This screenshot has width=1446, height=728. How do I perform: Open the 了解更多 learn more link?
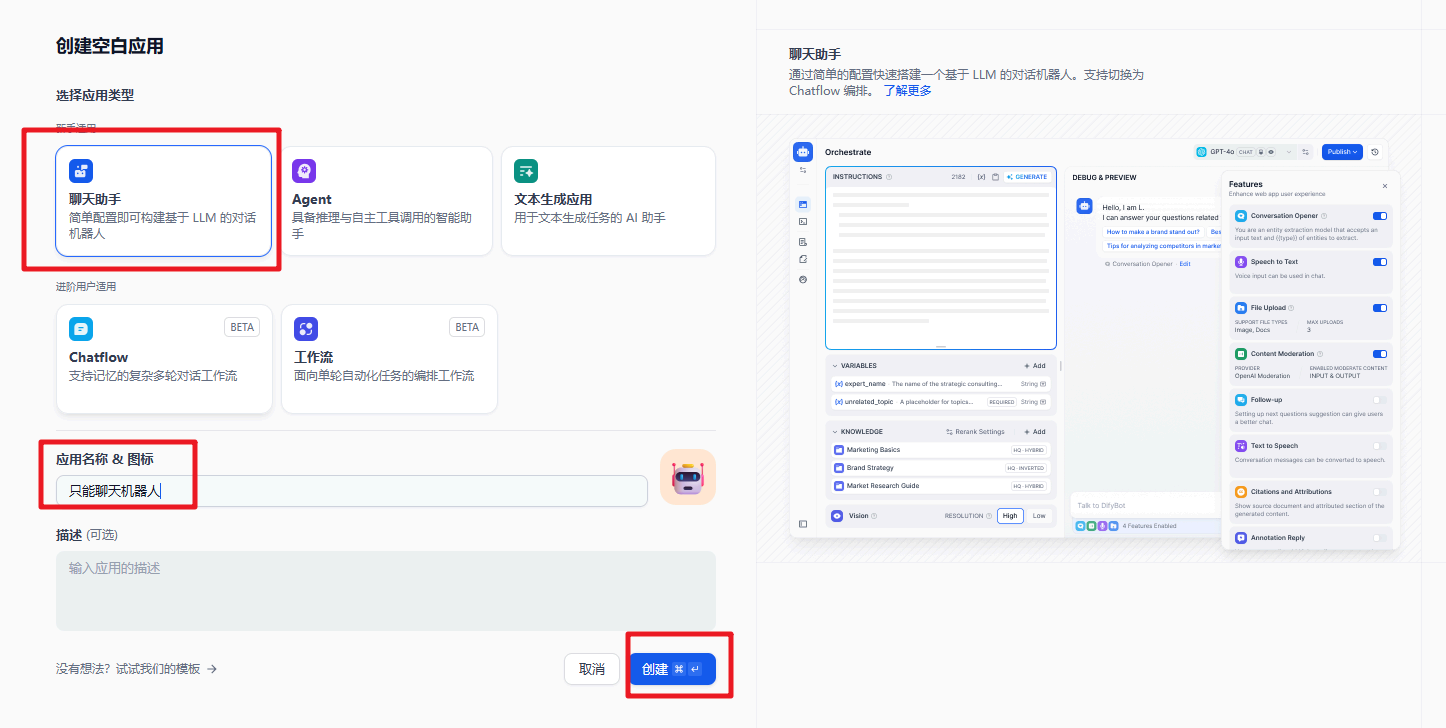tap(907, 91)
